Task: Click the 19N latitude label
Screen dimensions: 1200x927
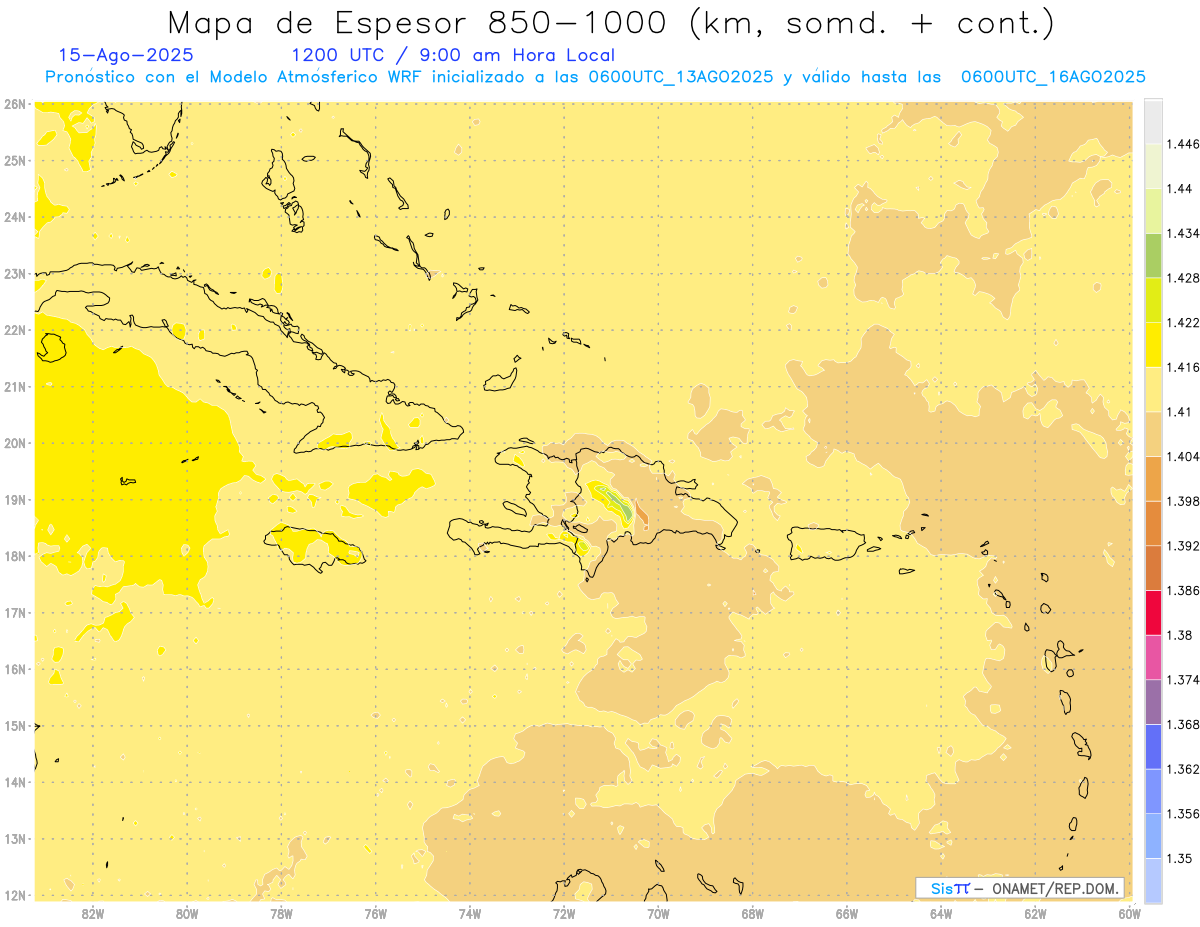Action: [14, 499]
